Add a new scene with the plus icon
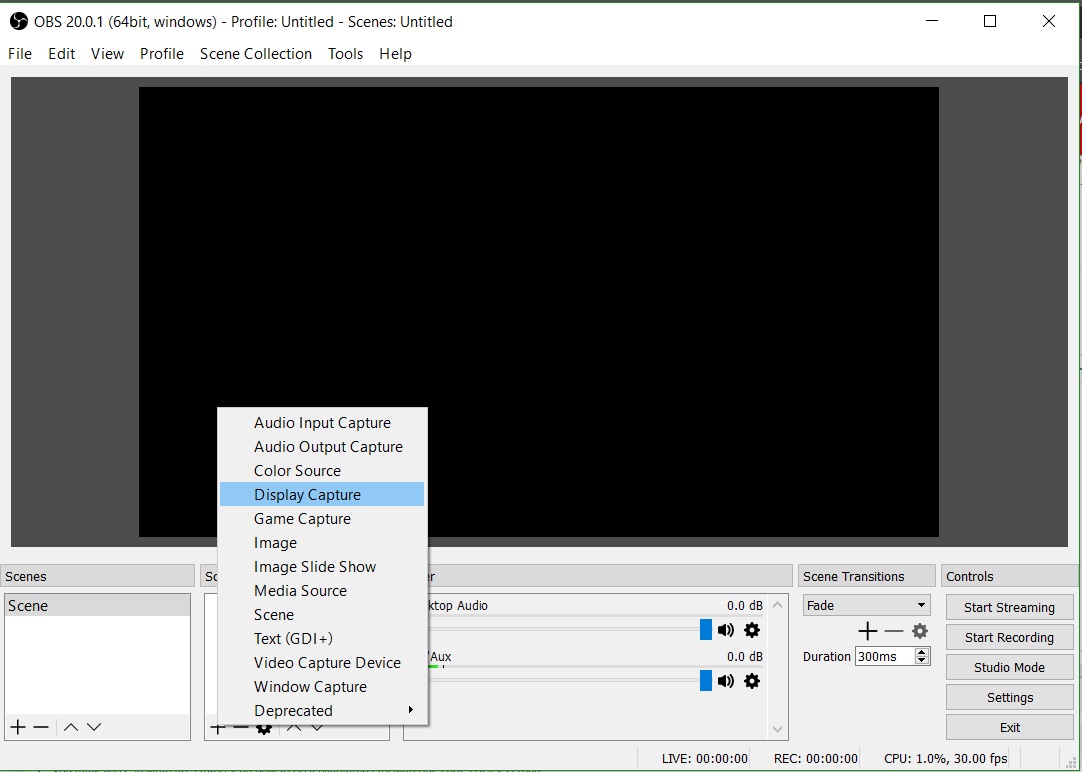The image size is (1082, 772). tap(16, 727)
